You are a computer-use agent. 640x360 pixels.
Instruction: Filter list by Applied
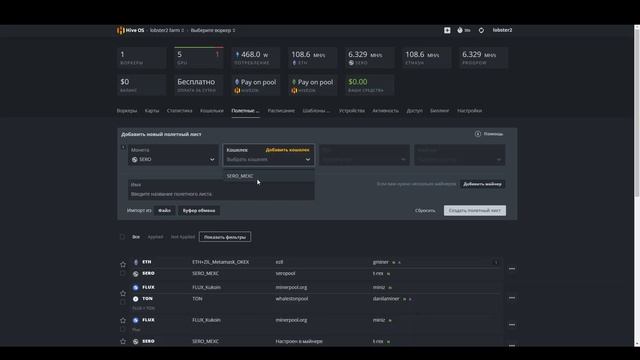[x=155, y=237]
